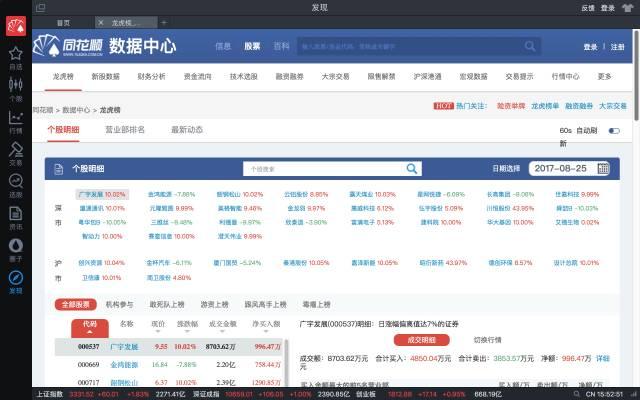
Task: Close the 龙虎榜 browser tab
Action: [101, 22]
